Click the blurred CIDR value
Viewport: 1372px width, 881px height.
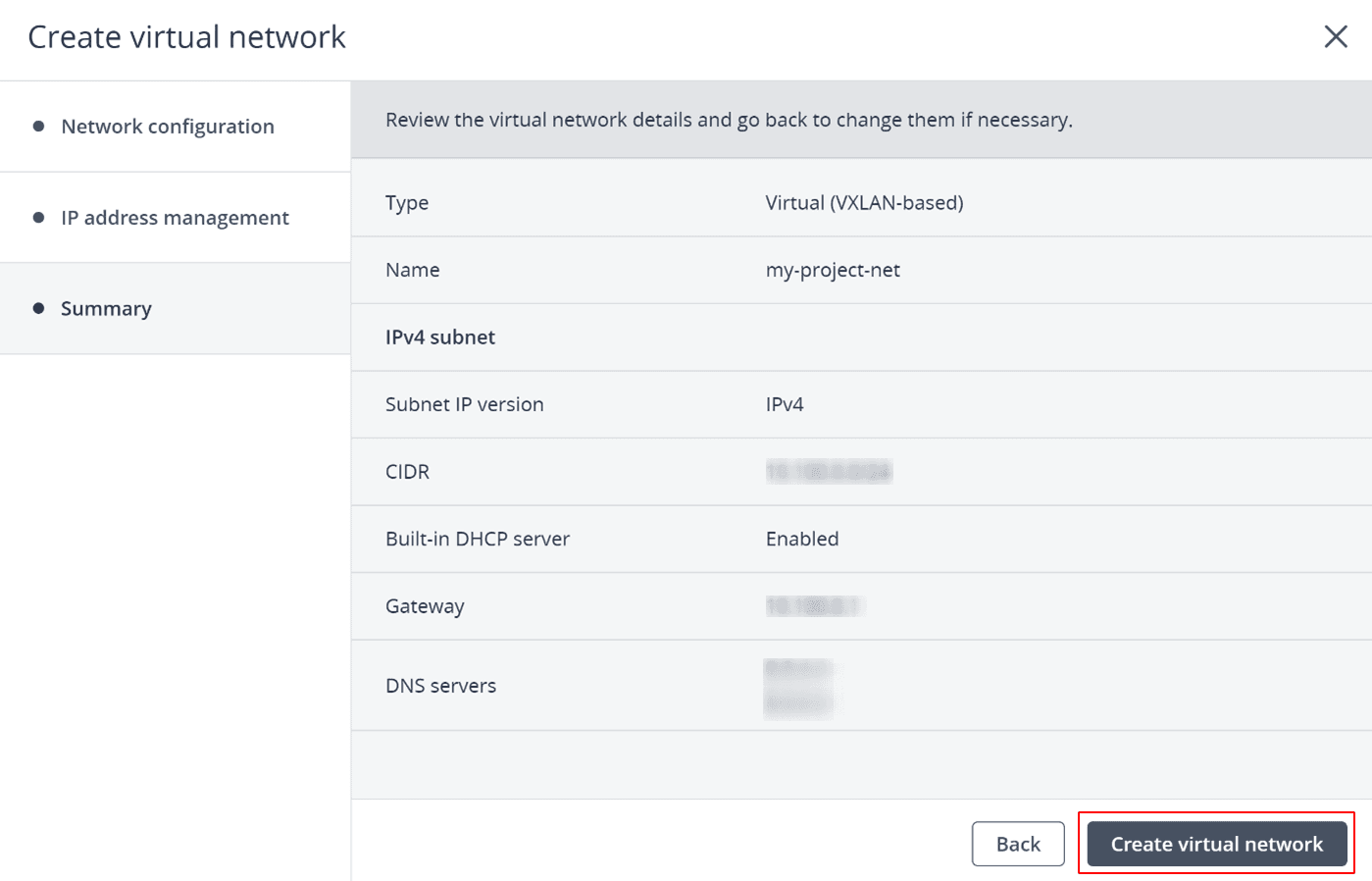829,472
